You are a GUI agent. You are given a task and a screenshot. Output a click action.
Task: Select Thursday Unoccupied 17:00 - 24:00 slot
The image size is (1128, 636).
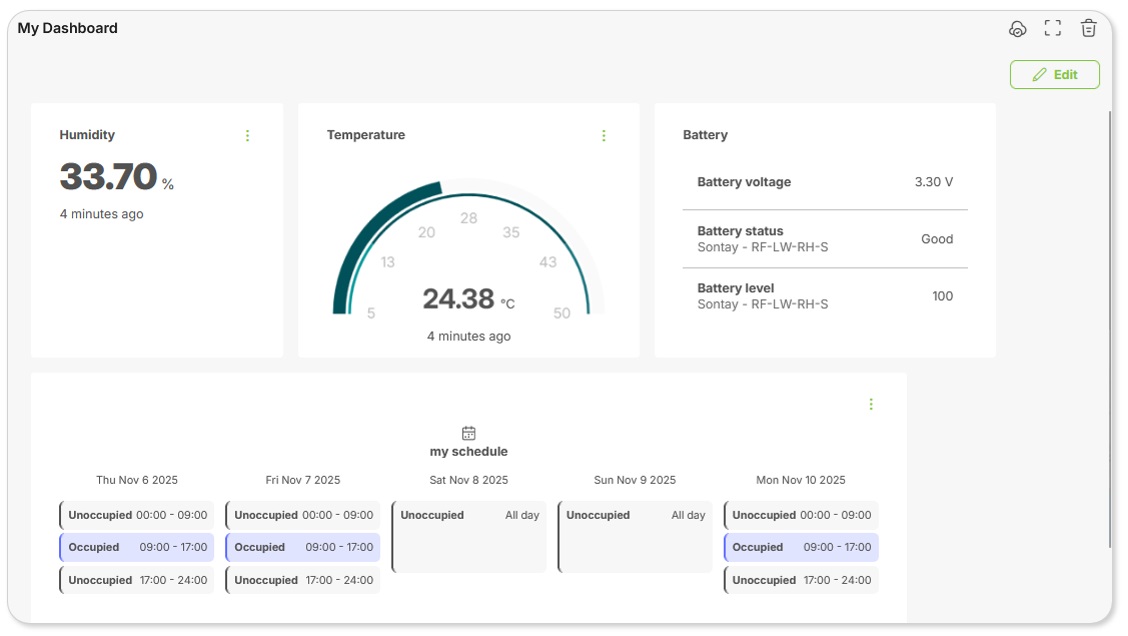(x=137, y=580)
